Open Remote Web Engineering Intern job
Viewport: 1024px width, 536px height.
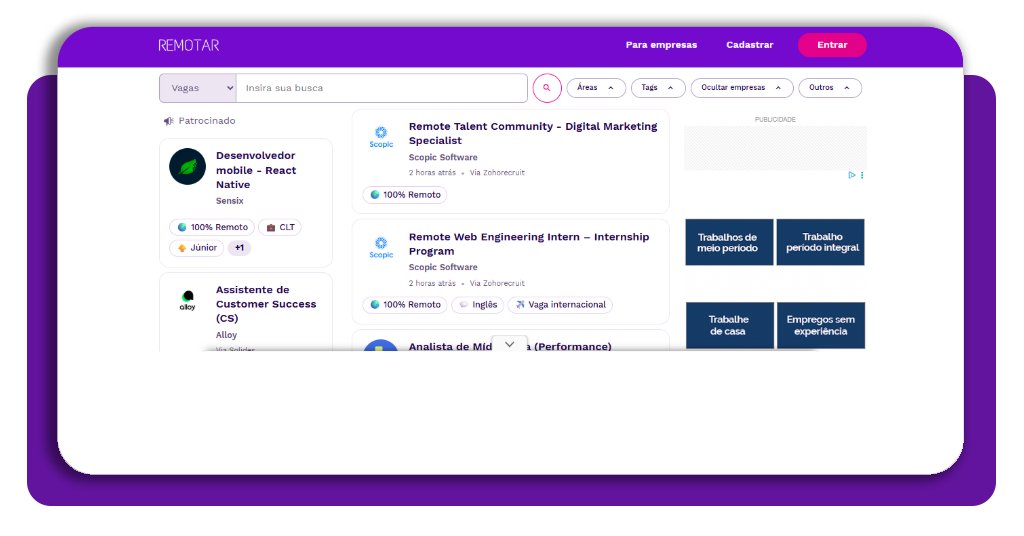click(529, 244)
